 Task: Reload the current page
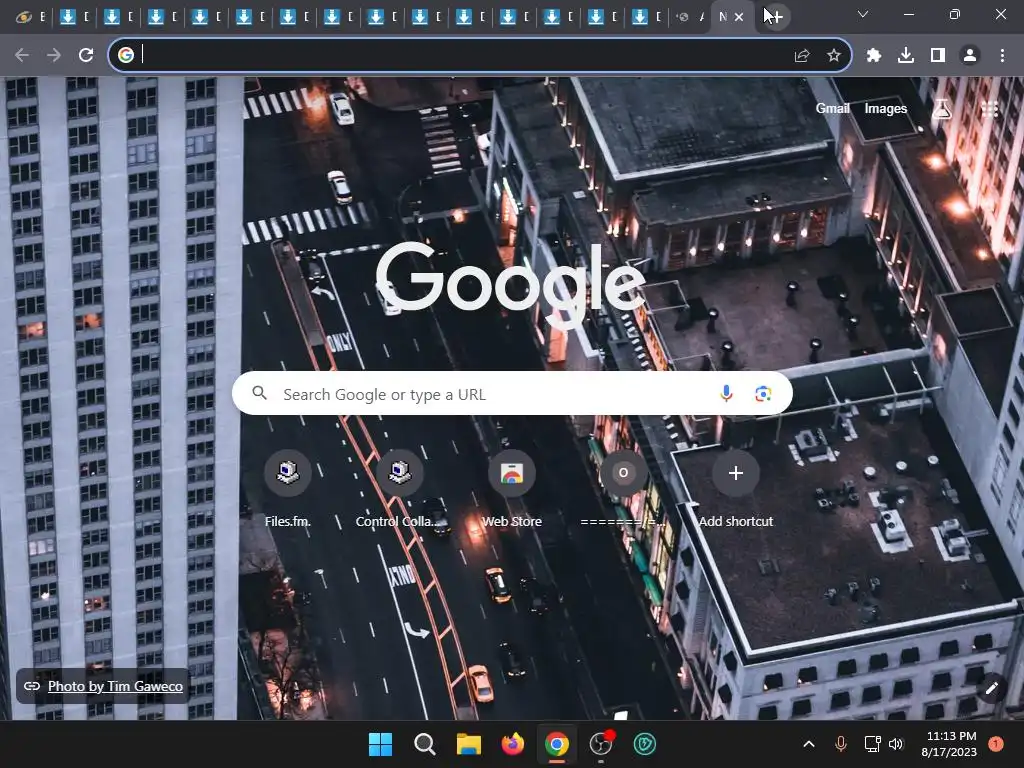(86, 56)
